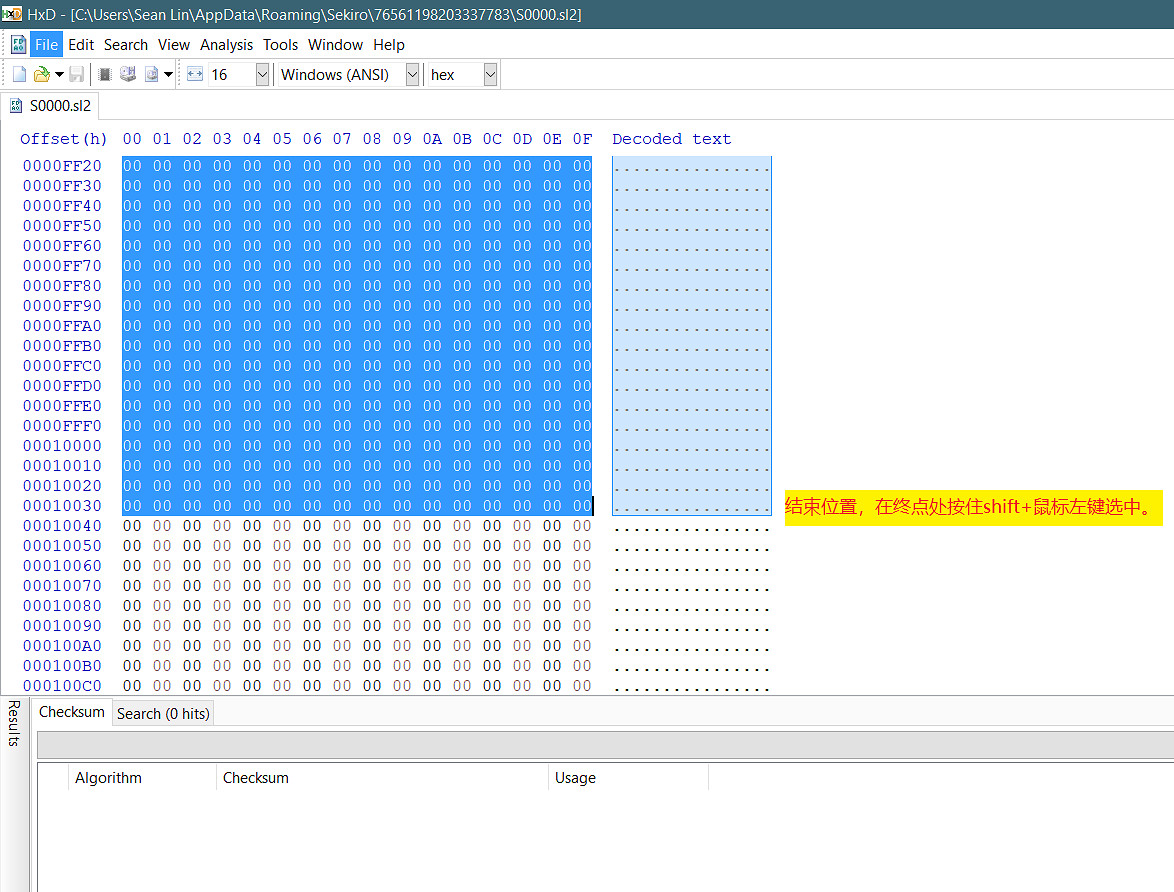Click the HxD document icon in menu bar
This screenshot has width=1174, height=892.
point(18,44)
